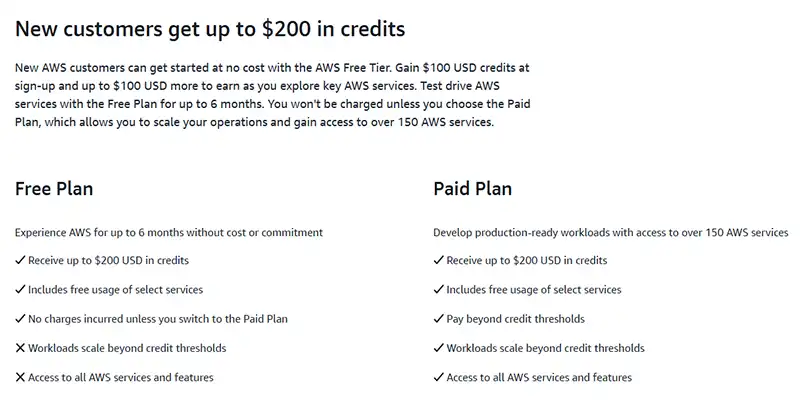
Task: Click checkmark beside Paid Plan workloads scale
Action: [439, 348]
